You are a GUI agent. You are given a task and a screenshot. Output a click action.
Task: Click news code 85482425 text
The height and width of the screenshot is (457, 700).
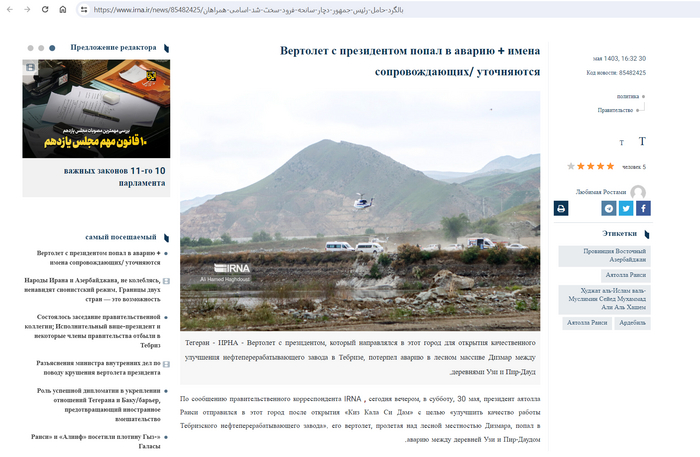616,73
